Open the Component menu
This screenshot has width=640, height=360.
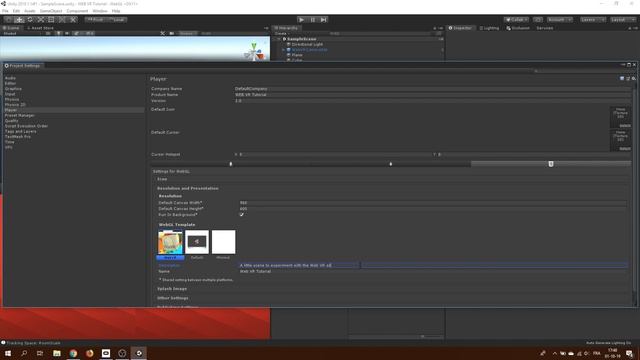click(77, 11)
